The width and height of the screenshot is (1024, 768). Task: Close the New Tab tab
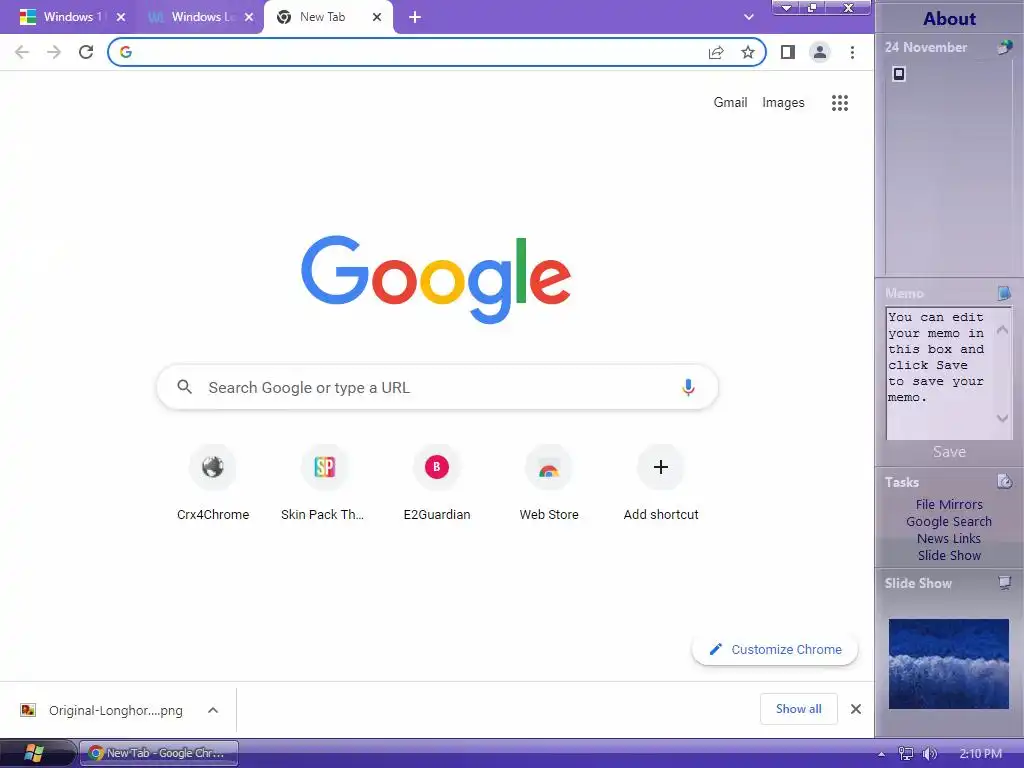coord(377,18)
